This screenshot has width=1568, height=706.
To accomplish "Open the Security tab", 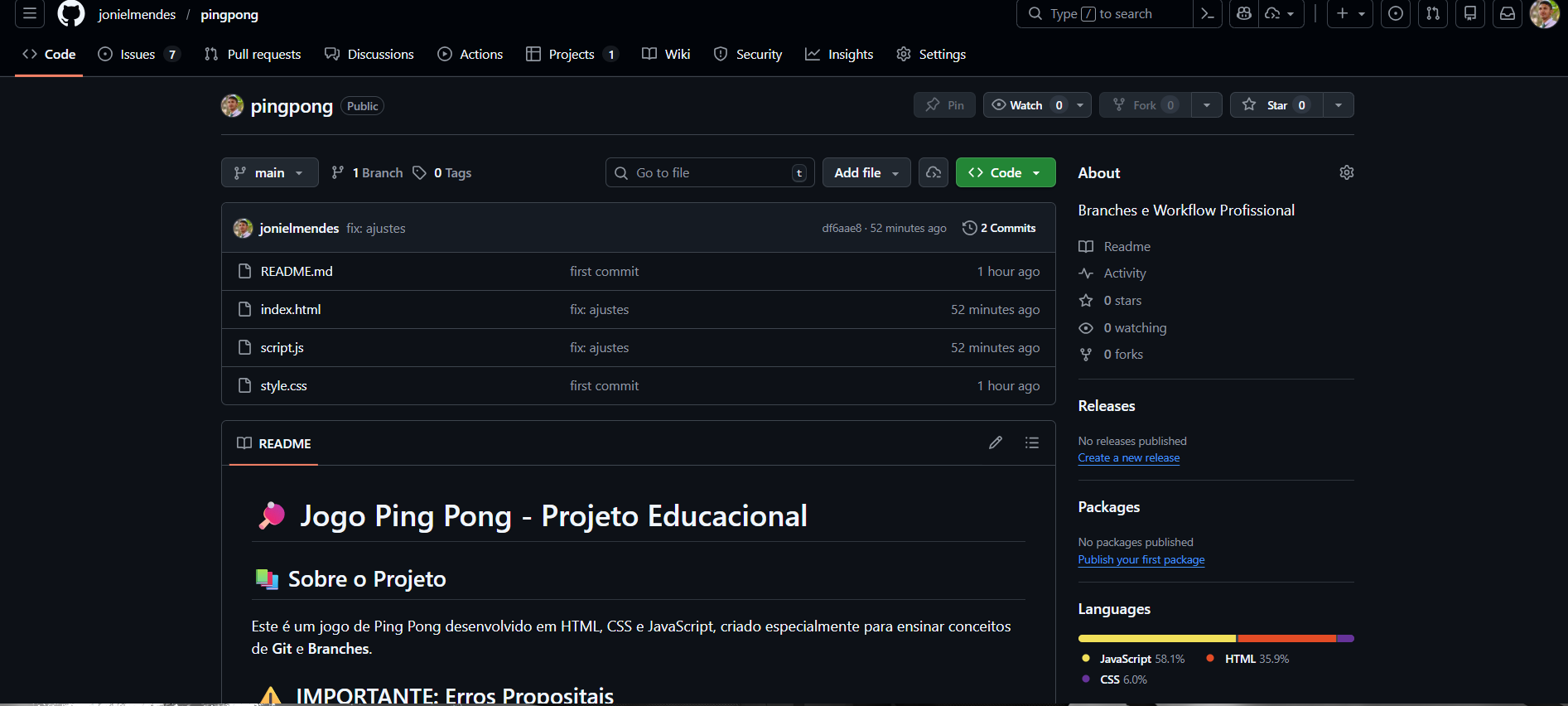I will [748, 54].
